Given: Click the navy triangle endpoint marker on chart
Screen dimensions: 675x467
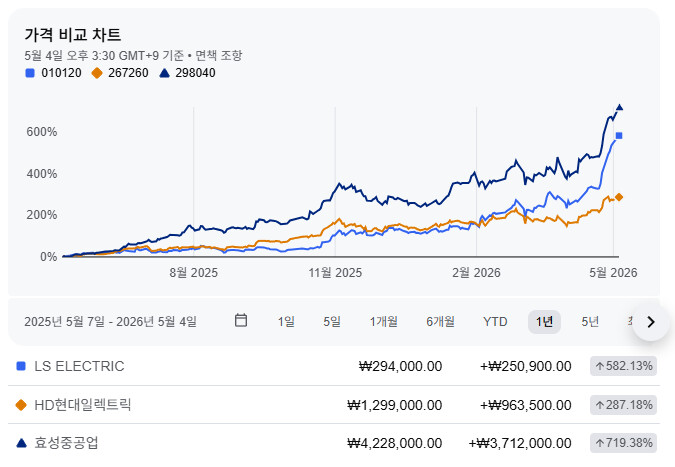Looking at the screenshot, I should (x=620, y=107).
